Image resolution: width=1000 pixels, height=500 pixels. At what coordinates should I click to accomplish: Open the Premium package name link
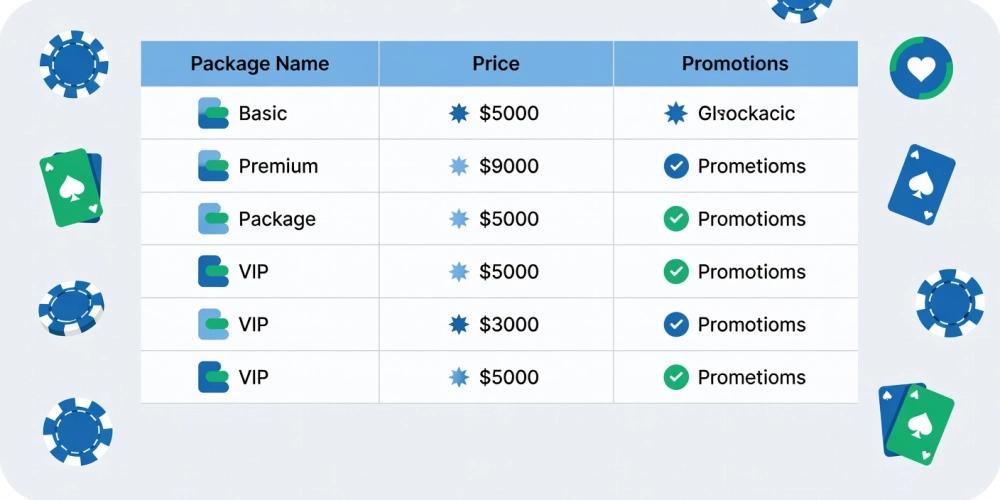pyautogui.click(x=278, y=166)
